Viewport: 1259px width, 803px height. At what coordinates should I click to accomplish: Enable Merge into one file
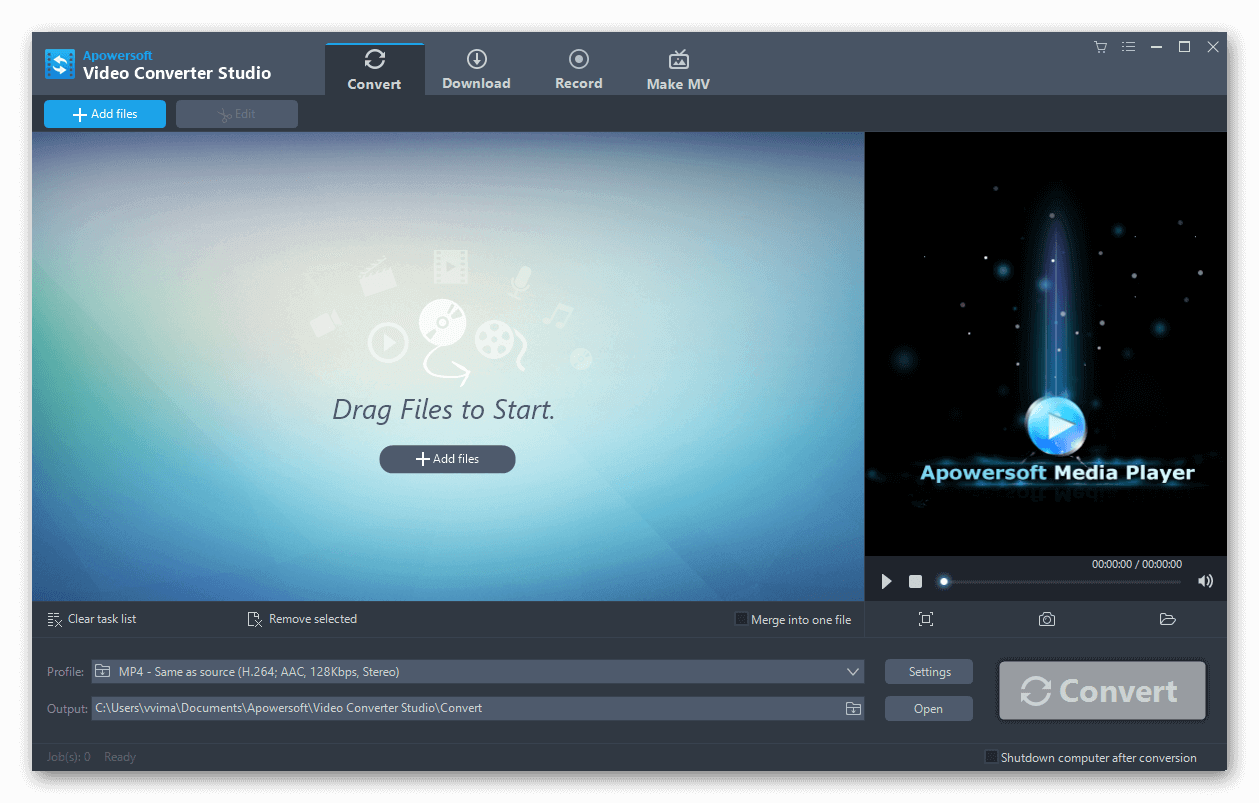pyautogui.click(x=741, y=619)
